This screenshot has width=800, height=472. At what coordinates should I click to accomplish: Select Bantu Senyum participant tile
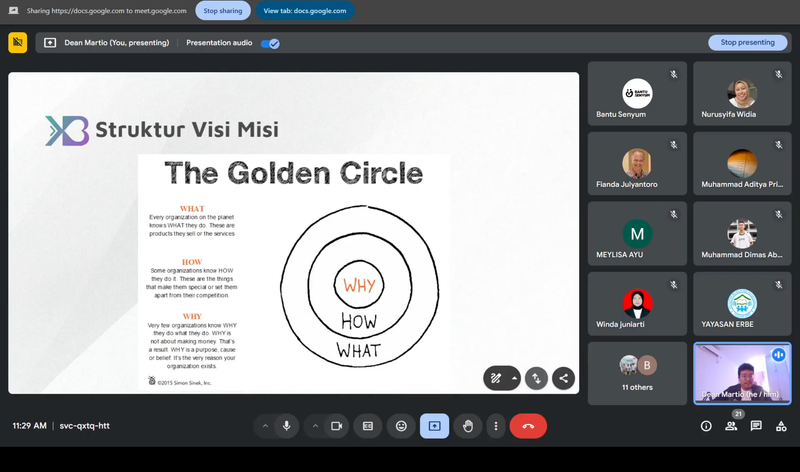click(637, 93)
